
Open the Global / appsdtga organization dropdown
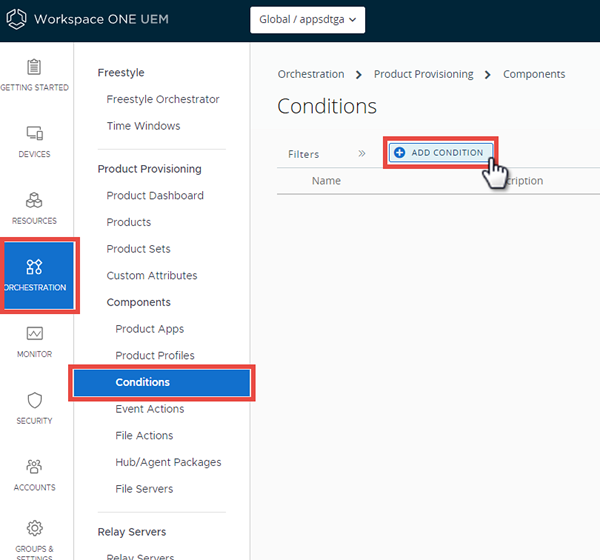click(x=308, y=20)
